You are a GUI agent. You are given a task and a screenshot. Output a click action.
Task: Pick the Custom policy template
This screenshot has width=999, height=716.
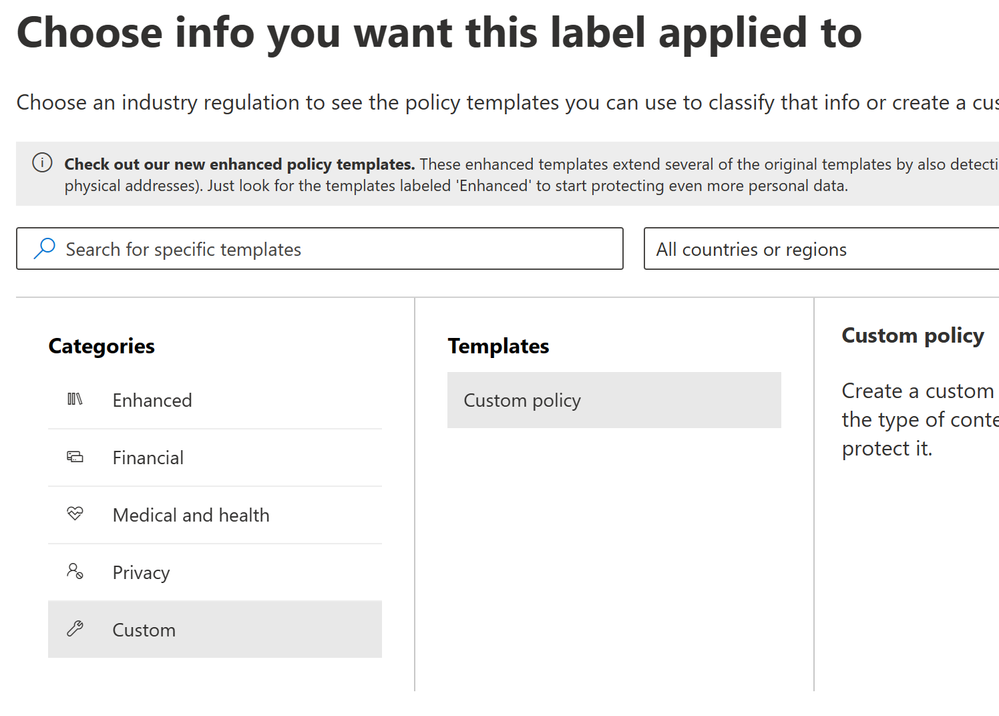(x=614, y=400)
